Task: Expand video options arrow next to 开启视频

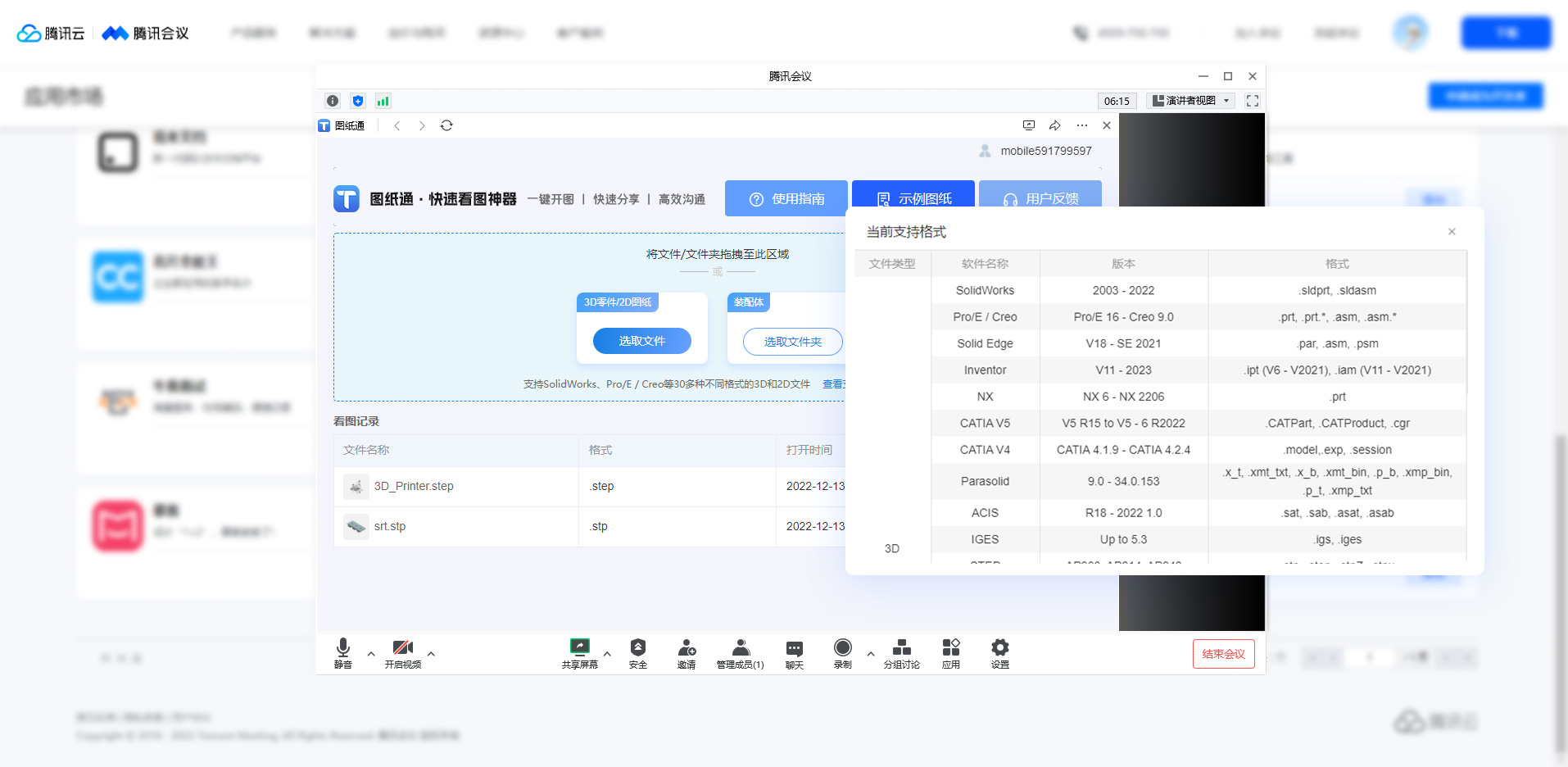Action: pyautogui.click(x=431, y=653)
